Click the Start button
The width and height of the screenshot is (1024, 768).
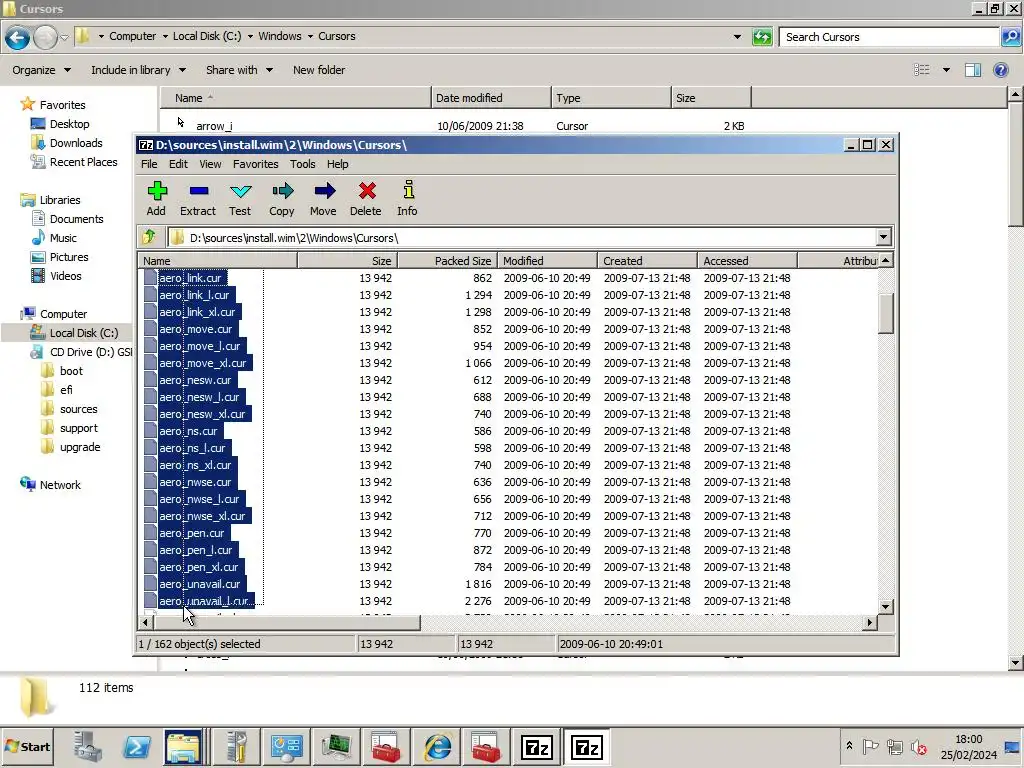(27, 746)
